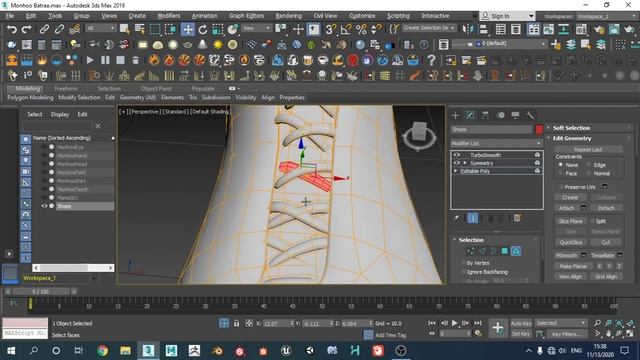The height and width of the screenshot is (360, 640).
Task: Expand the Symmetry modifier sub-levels
Action: [x=465, y=163]
